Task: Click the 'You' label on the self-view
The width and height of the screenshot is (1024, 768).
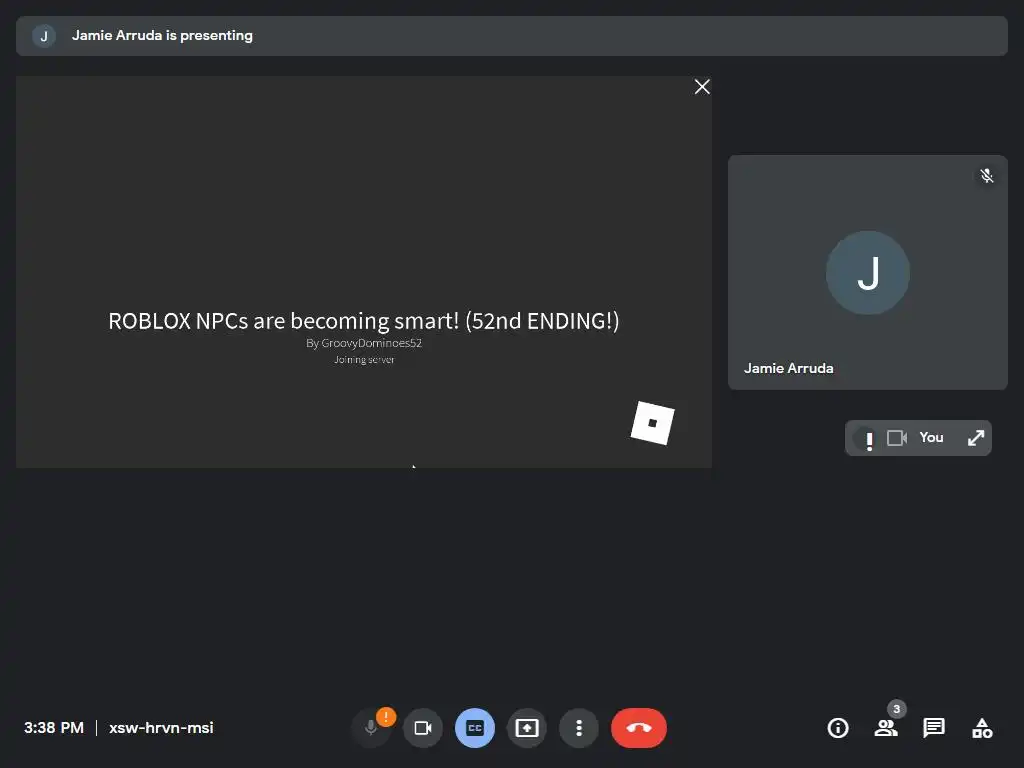Action: tap(931, 438)
